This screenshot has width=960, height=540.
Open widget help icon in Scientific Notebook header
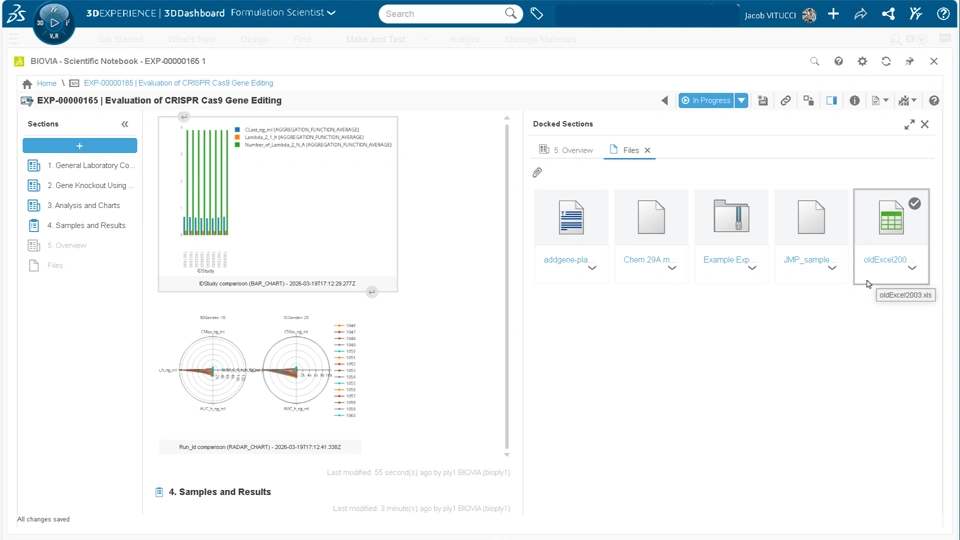[x=838, y=61]
